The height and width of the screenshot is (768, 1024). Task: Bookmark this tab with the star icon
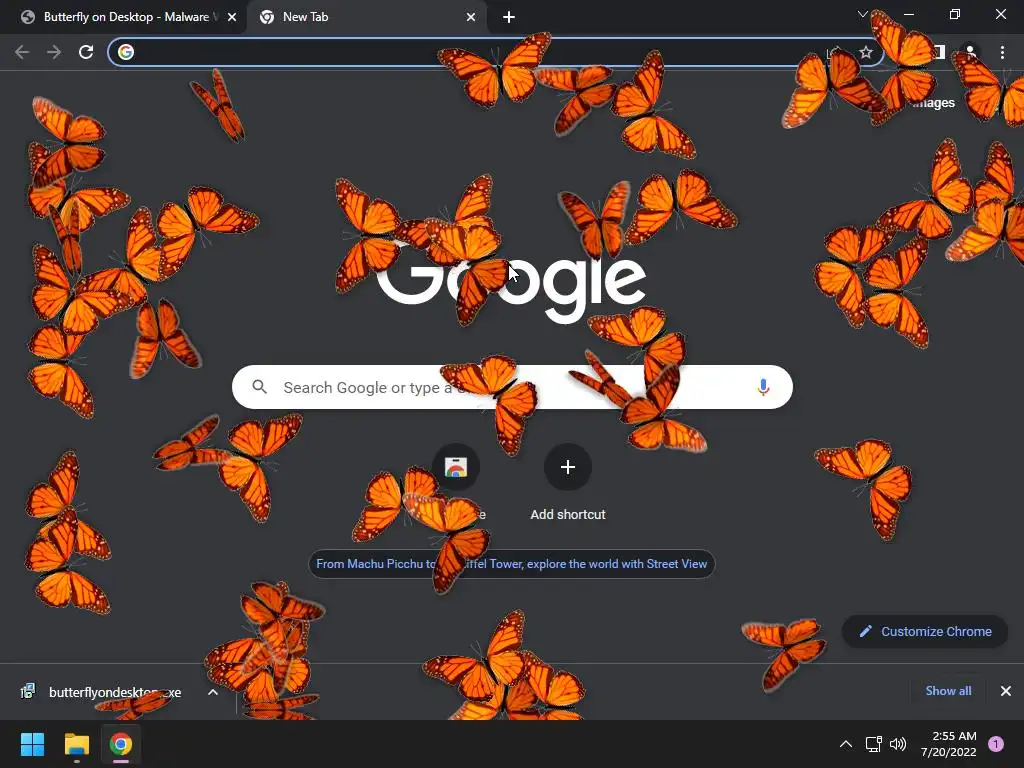click(x=866, y=52)
